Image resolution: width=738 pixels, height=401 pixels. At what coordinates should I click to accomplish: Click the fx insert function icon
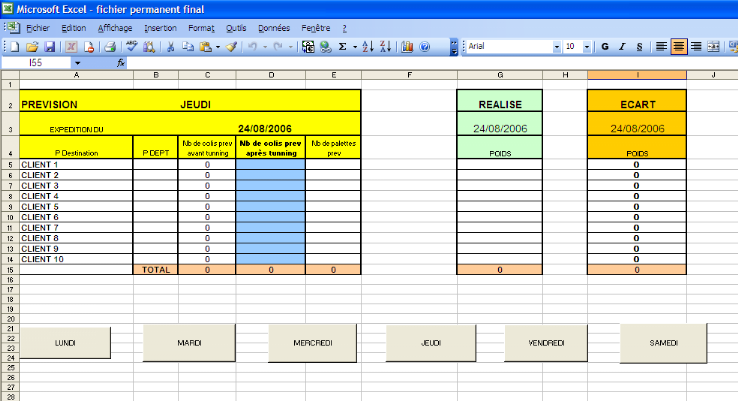pos(120,63)
